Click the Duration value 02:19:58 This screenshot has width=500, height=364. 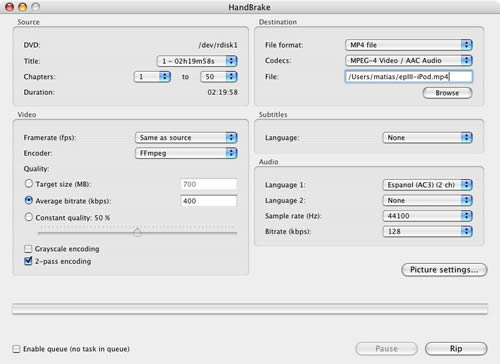[x=222, y=92]
